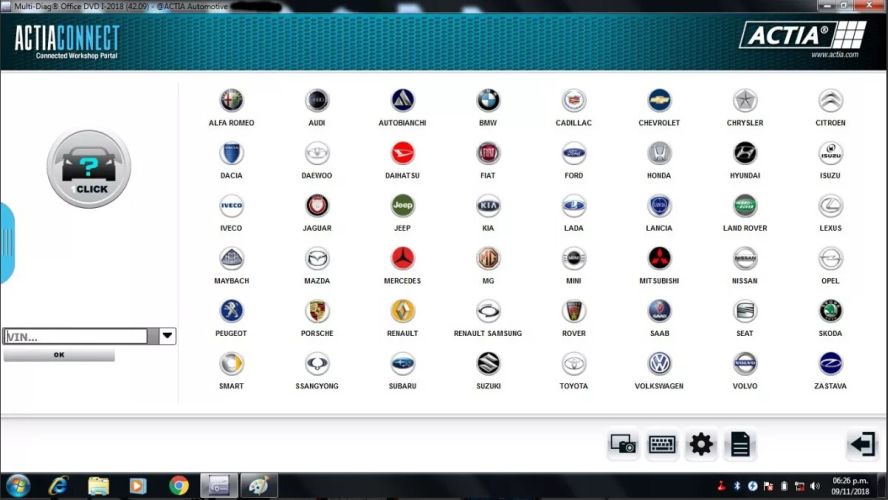Pick the Rover logo
Screen dimensions: 888x500
574,311
